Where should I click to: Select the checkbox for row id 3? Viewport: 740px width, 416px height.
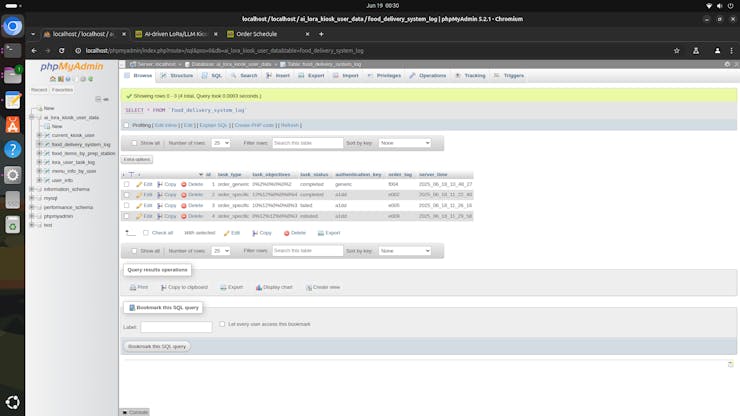pyautogui.click(x=126, y=205)
